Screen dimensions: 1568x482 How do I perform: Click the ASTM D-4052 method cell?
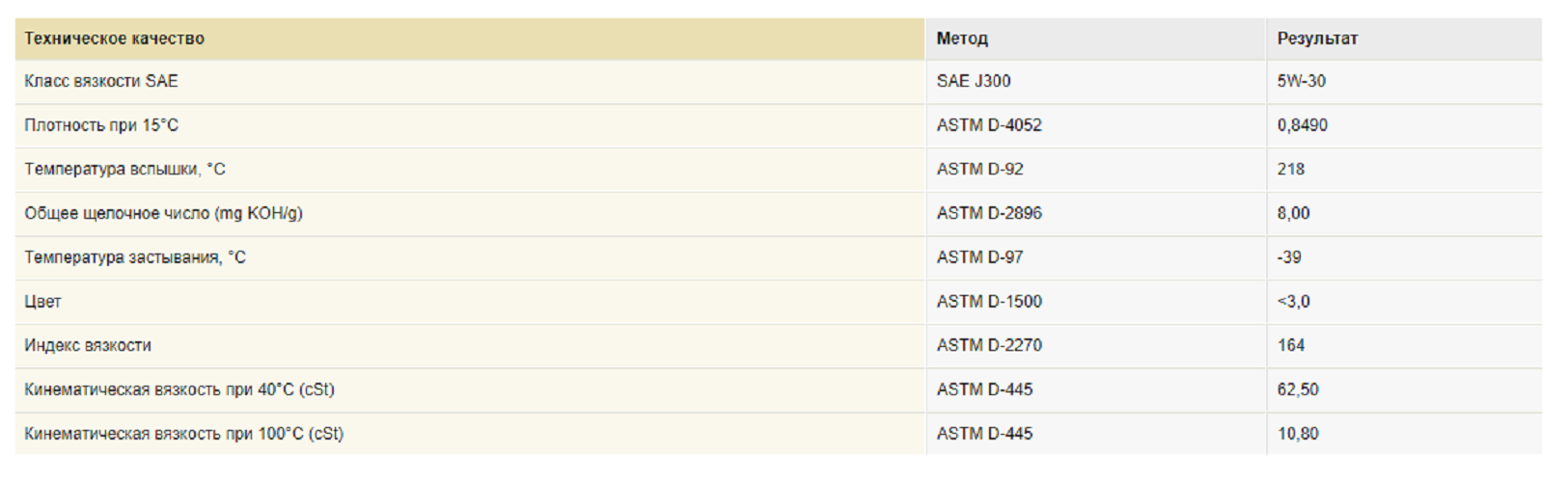click(x=988, y=125)
